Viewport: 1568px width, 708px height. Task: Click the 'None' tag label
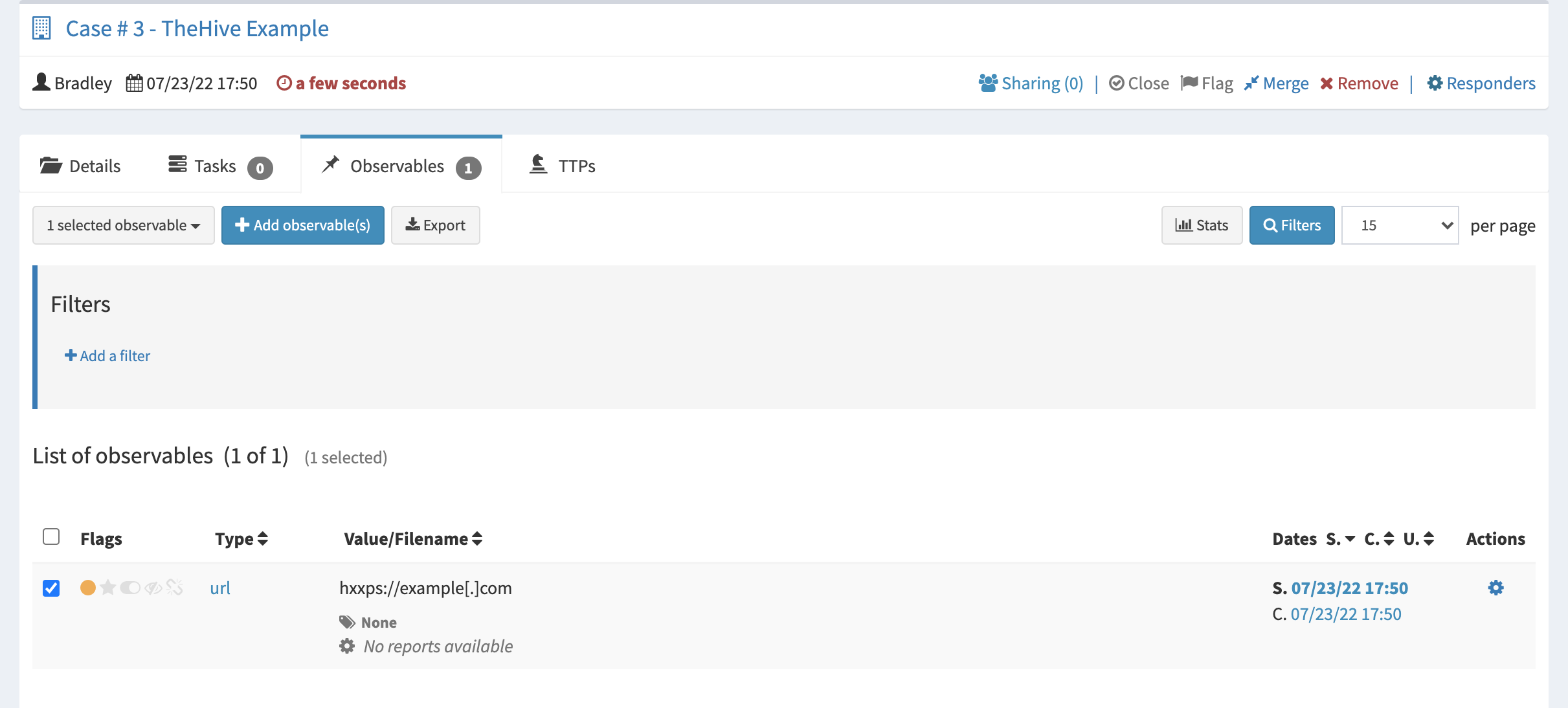click(x=379, y=622)
